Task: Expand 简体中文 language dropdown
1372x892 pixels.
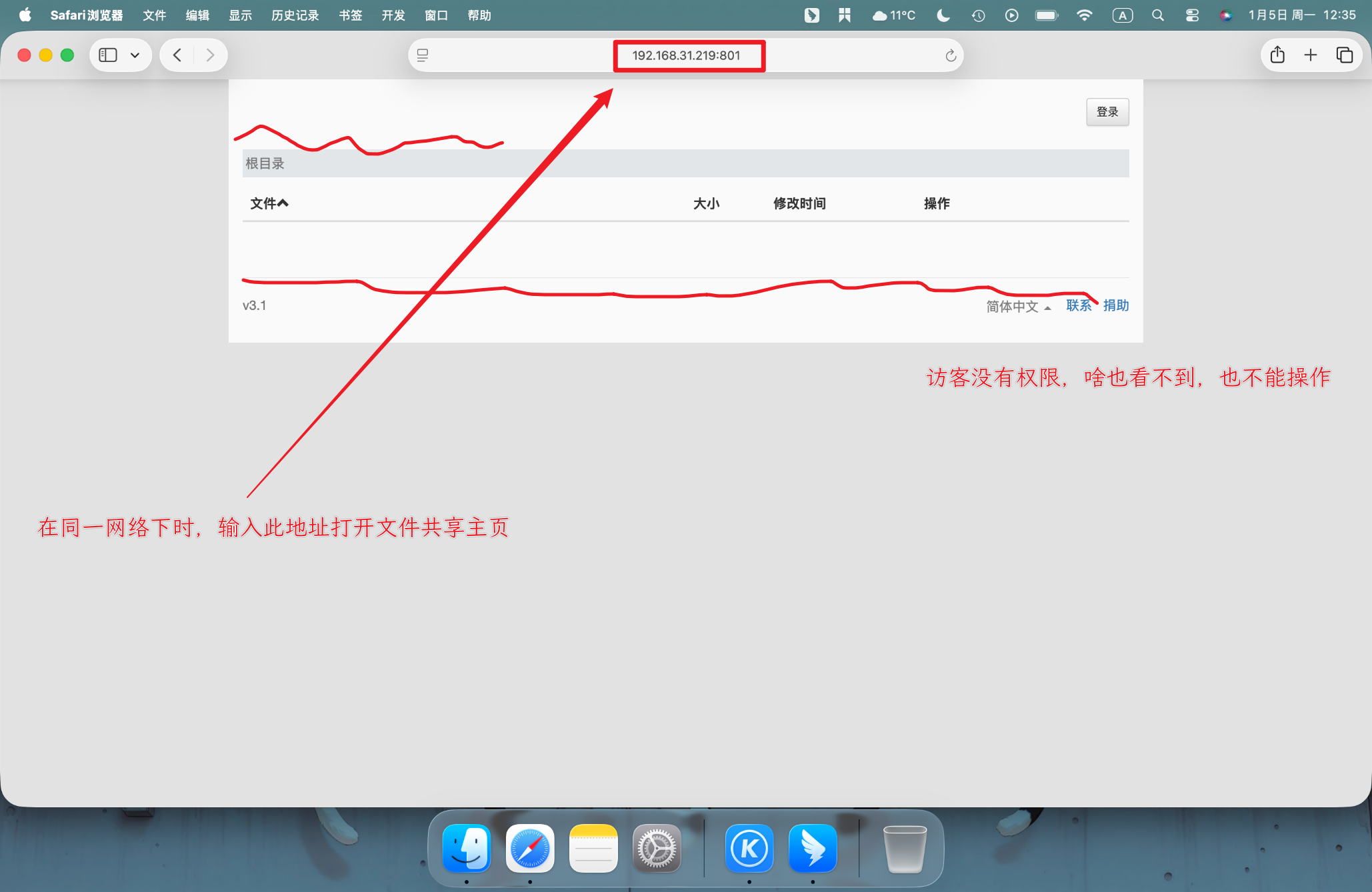Action: coord(1018,306)
